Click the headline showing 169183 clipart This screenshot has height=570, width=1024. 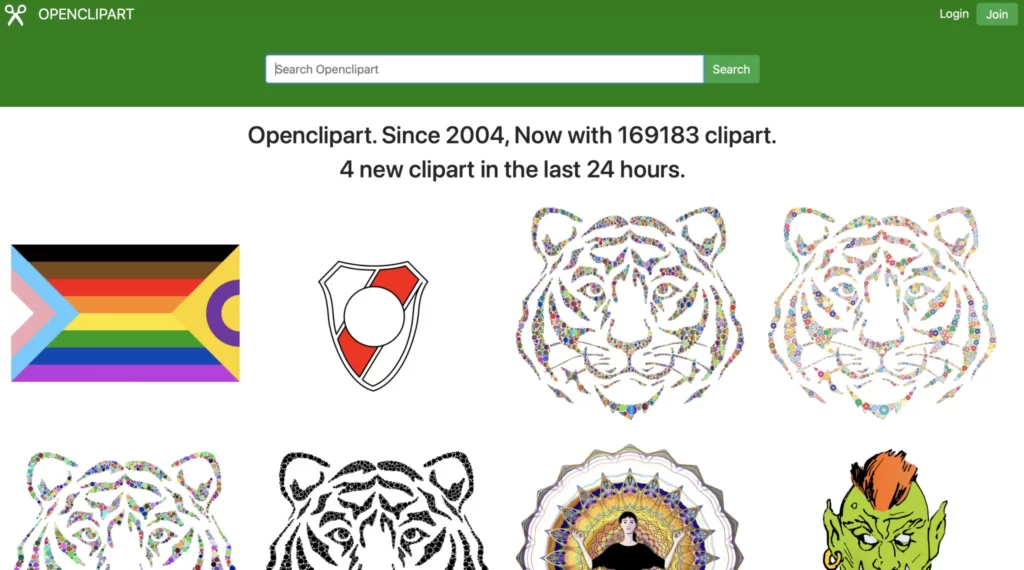coord(512,135)
